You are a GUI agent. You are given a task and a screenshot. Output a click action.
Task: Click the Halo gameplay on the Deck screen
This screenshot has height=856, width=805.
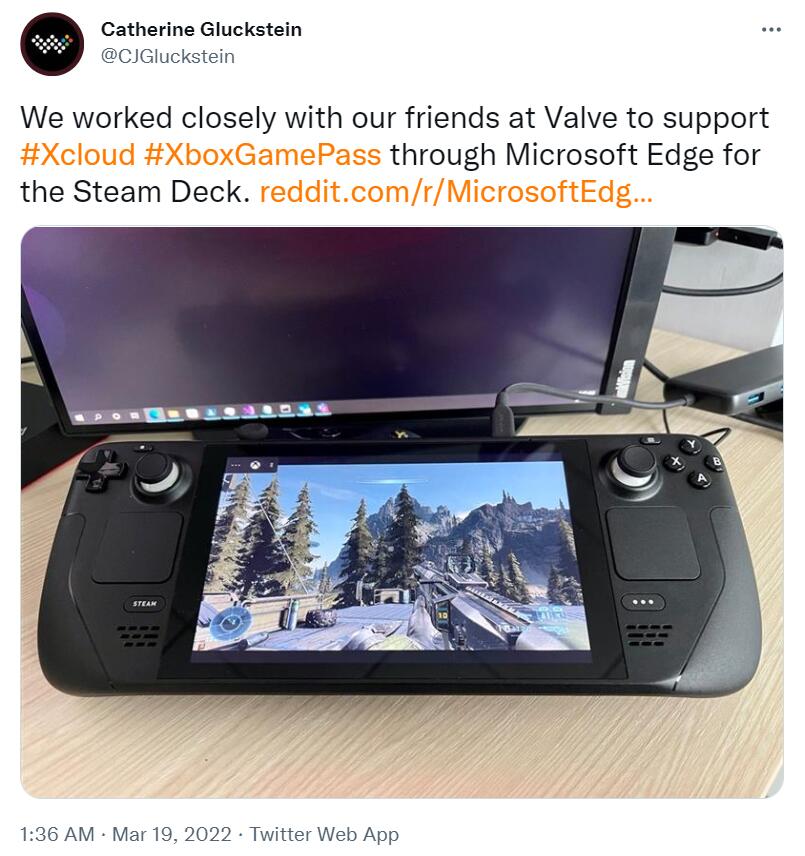point(390,556)
